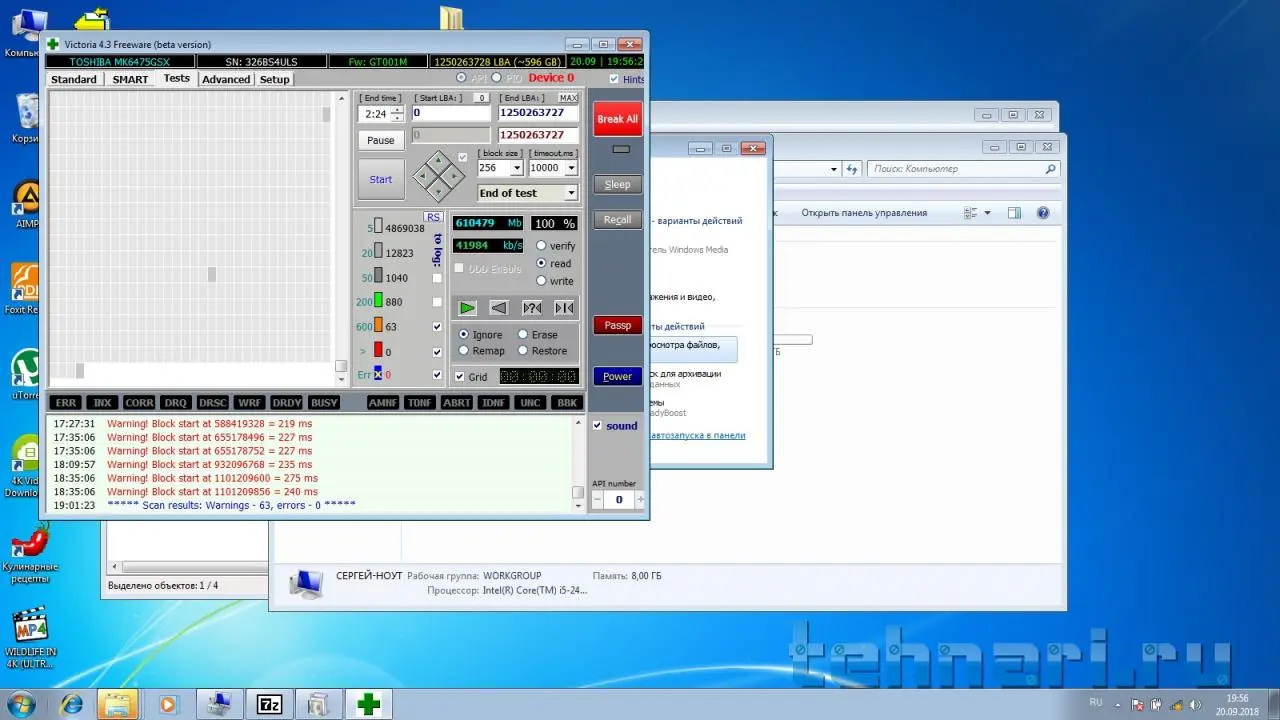Click the Start scan button
Screen dimensions: 1280x720
(381, 180)
